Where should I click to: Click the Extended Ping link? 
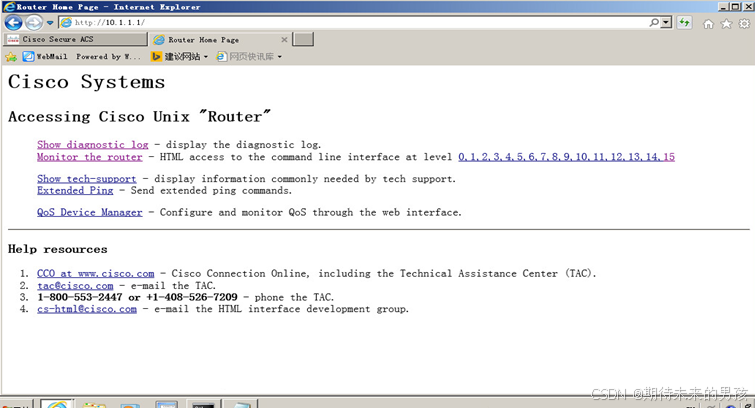click(x=75, y=191)
